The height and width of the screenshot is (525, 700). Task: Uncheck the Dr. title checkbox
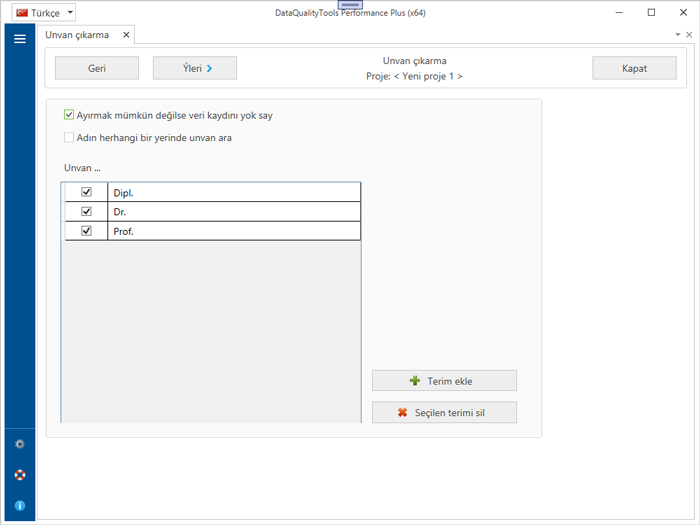(86, 211)
